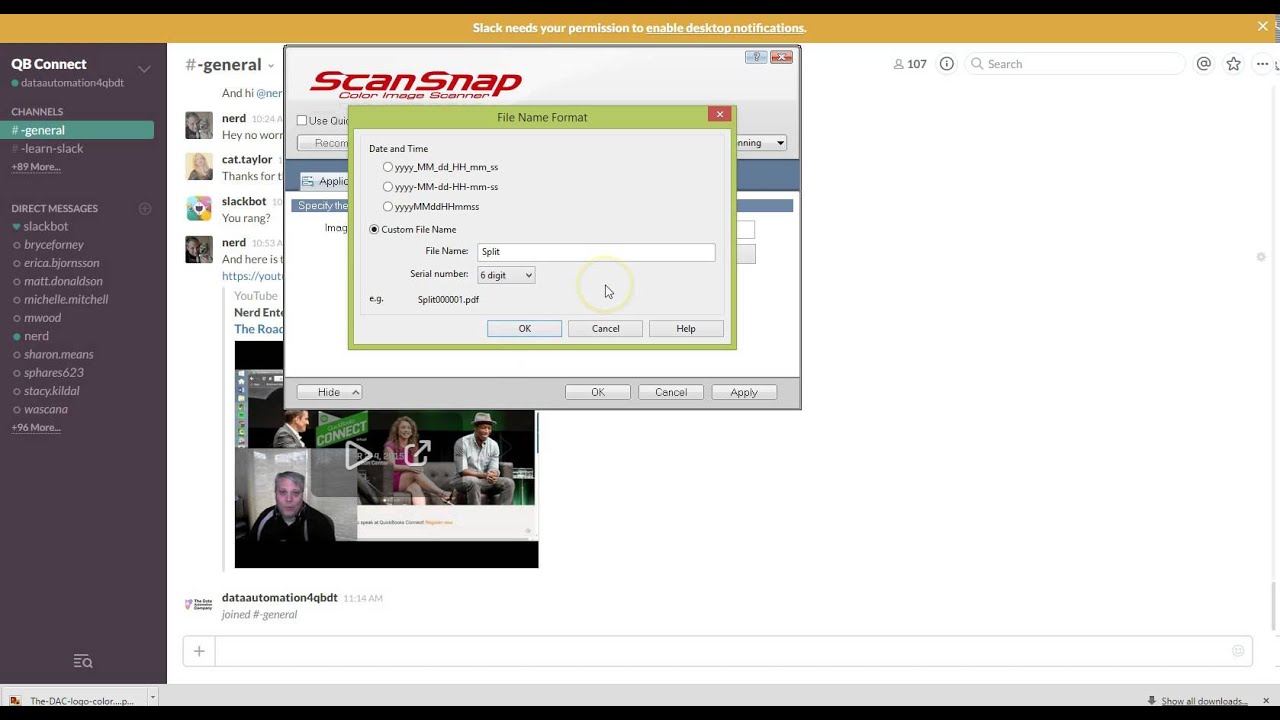The height and width of the screenshot is (720, 1280).
Task: Open downloaded The-DAC-logo-color file
Action: [75, 701]
